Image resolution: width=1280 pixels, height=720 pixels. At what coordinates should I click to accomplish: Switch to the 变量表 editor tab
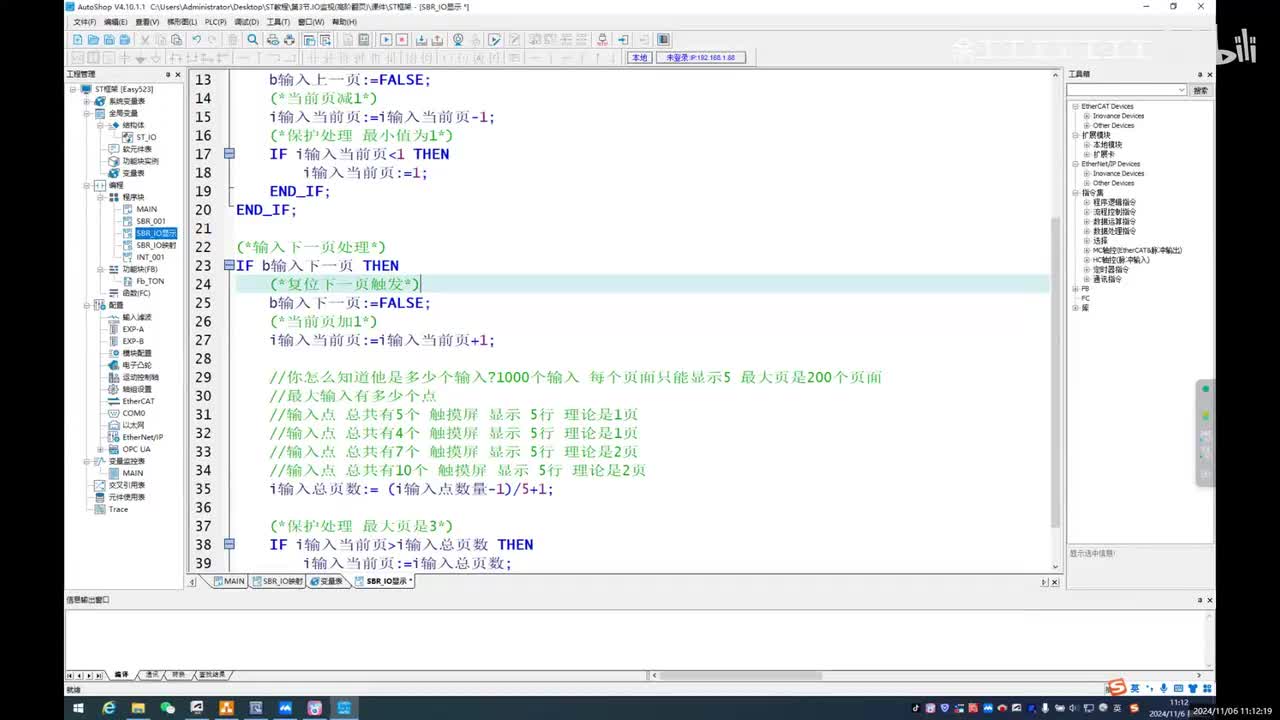click(326, 581)
